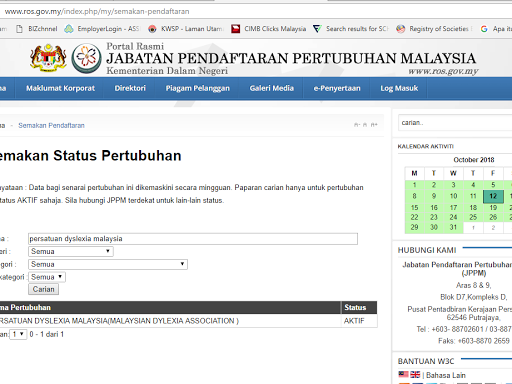Click the Malaysian coat of arms logo
512x384 pixels.
[x=48, y=58]
